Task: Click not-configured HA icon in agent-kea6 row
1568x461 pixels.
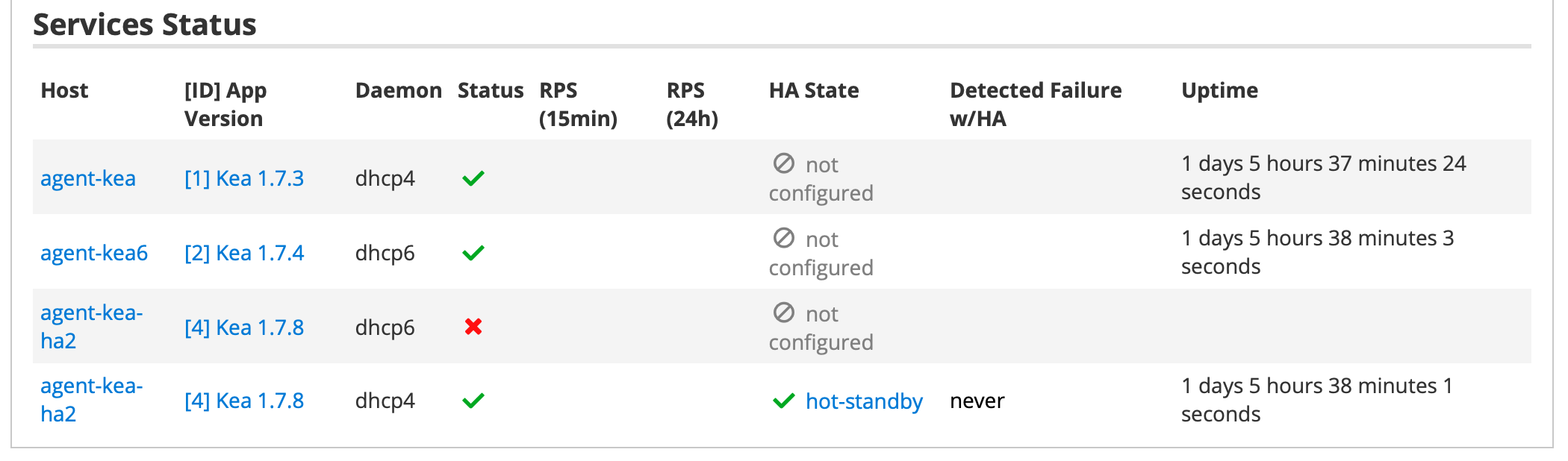Action: pos(784,238)
